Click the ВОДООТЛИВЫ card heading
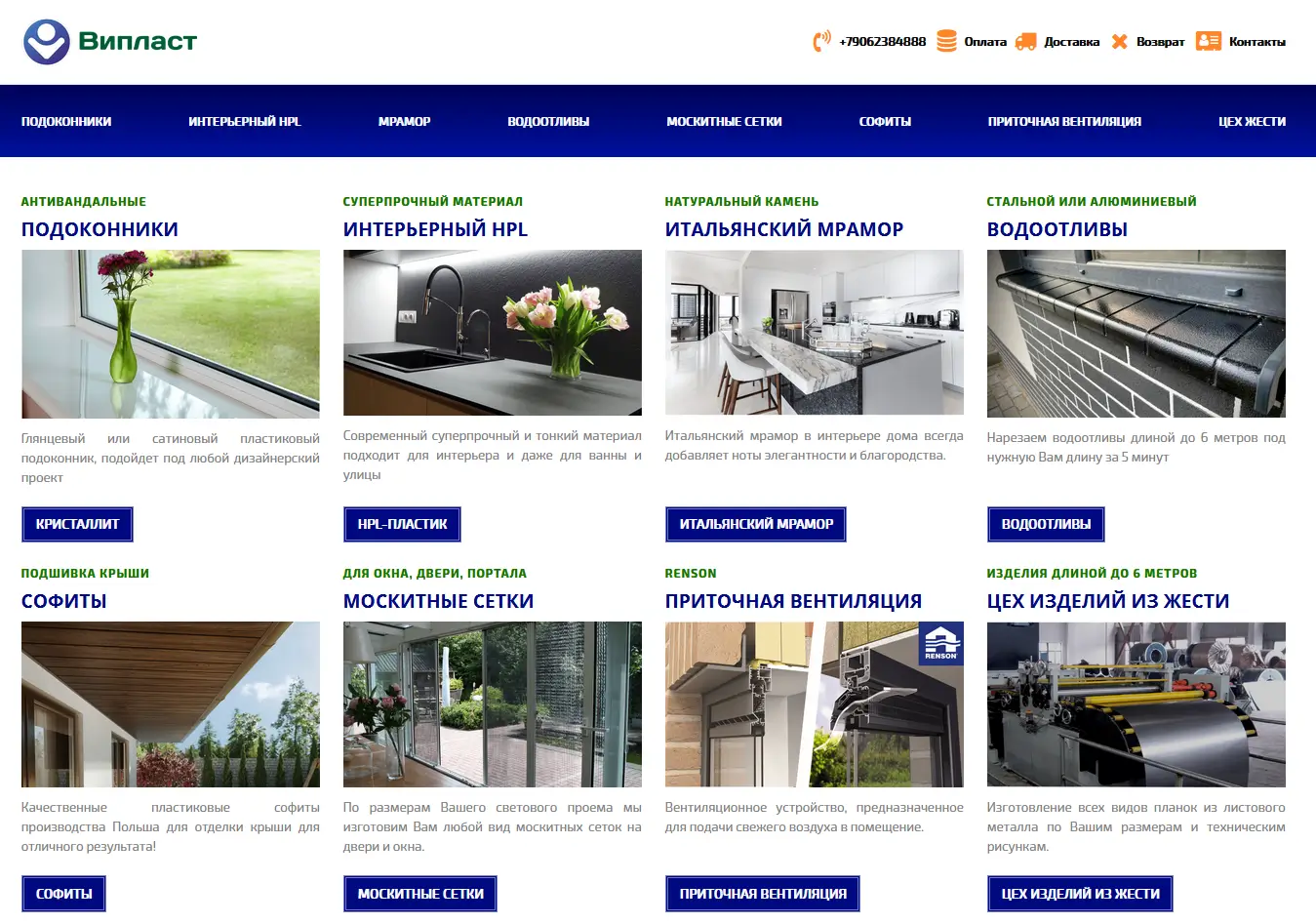This screenshot has width=1316, height=924. pos(1057,229)
